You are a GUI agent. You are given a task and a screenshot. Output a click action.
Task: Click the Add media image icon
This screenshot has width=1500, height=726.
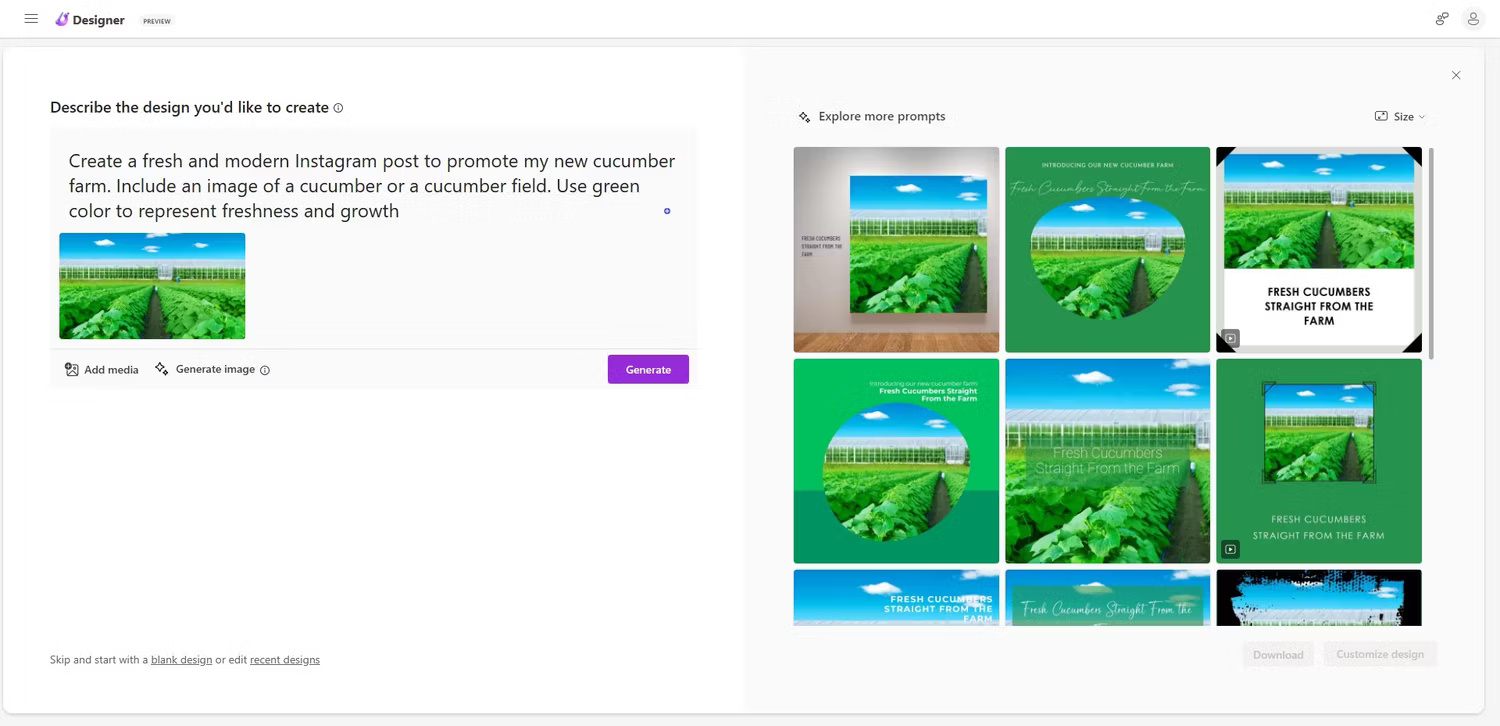(x=69, y=369)
